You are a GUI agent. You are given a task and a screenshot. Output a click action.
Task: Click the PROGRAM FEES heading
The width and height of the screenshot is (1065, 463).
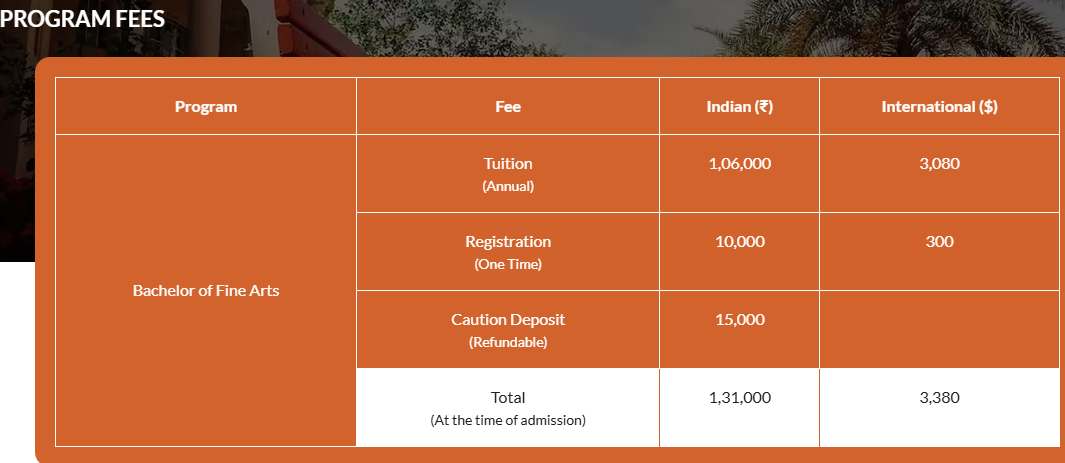82,18
